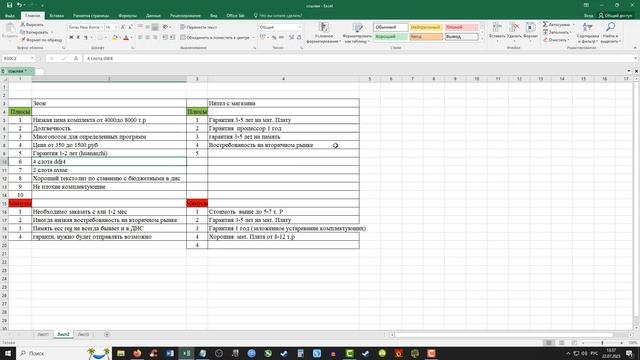Align text to the right
This screenshot has width=640, height=360.
[155, 38]
